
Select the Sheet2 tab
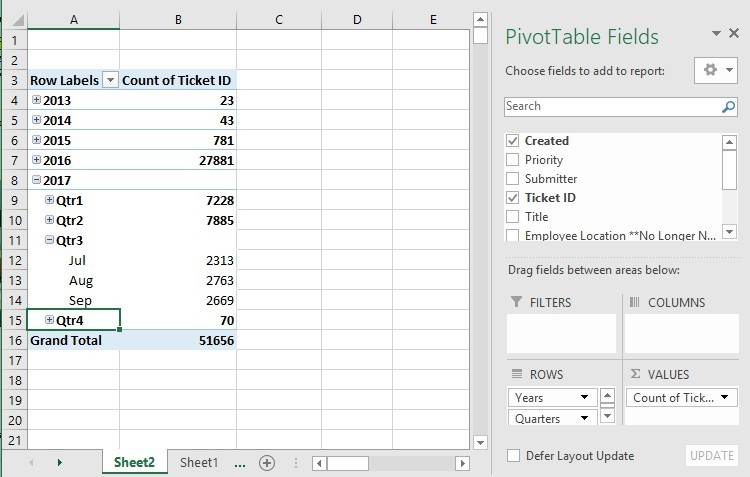click(x=134, y=463)
